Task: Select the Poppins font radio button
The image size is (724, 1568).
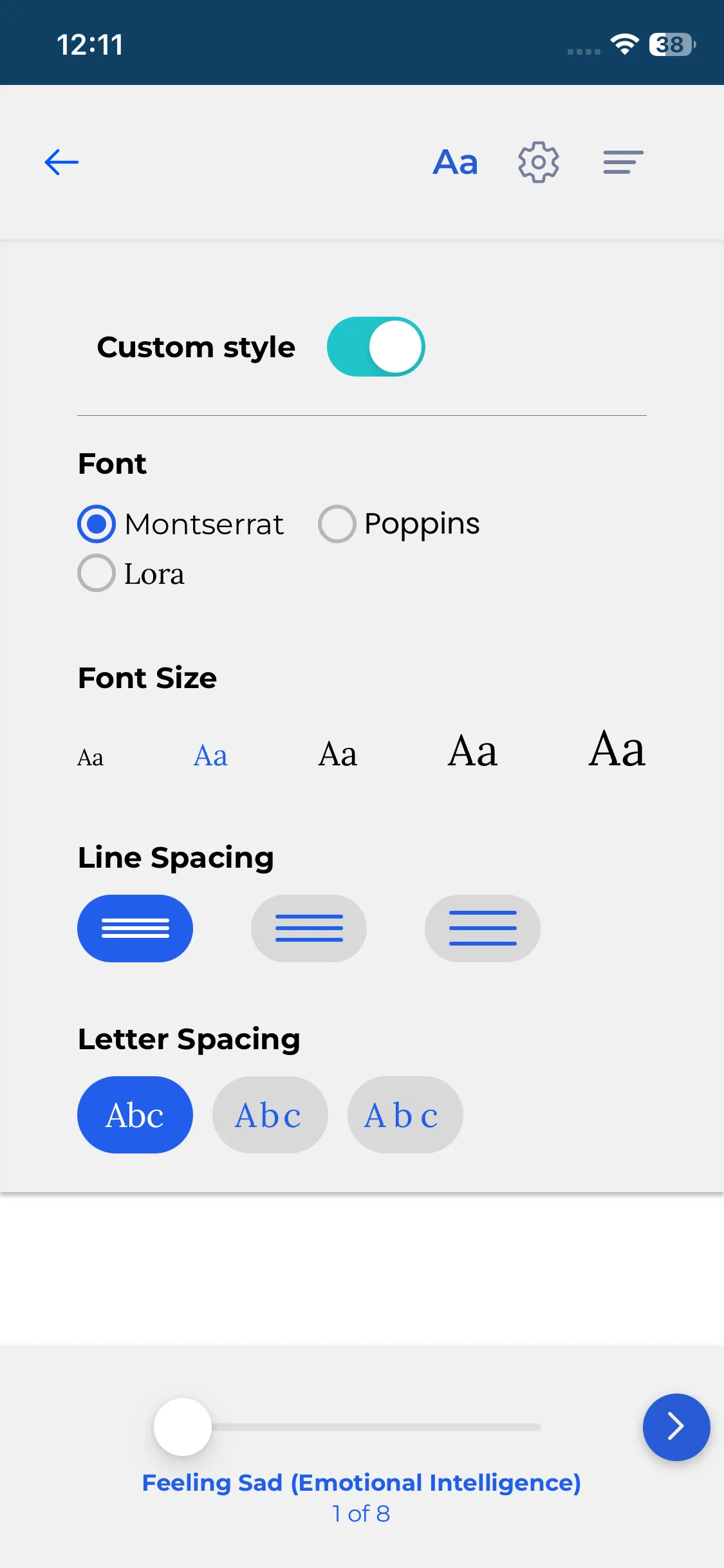Action: point(337,524)
